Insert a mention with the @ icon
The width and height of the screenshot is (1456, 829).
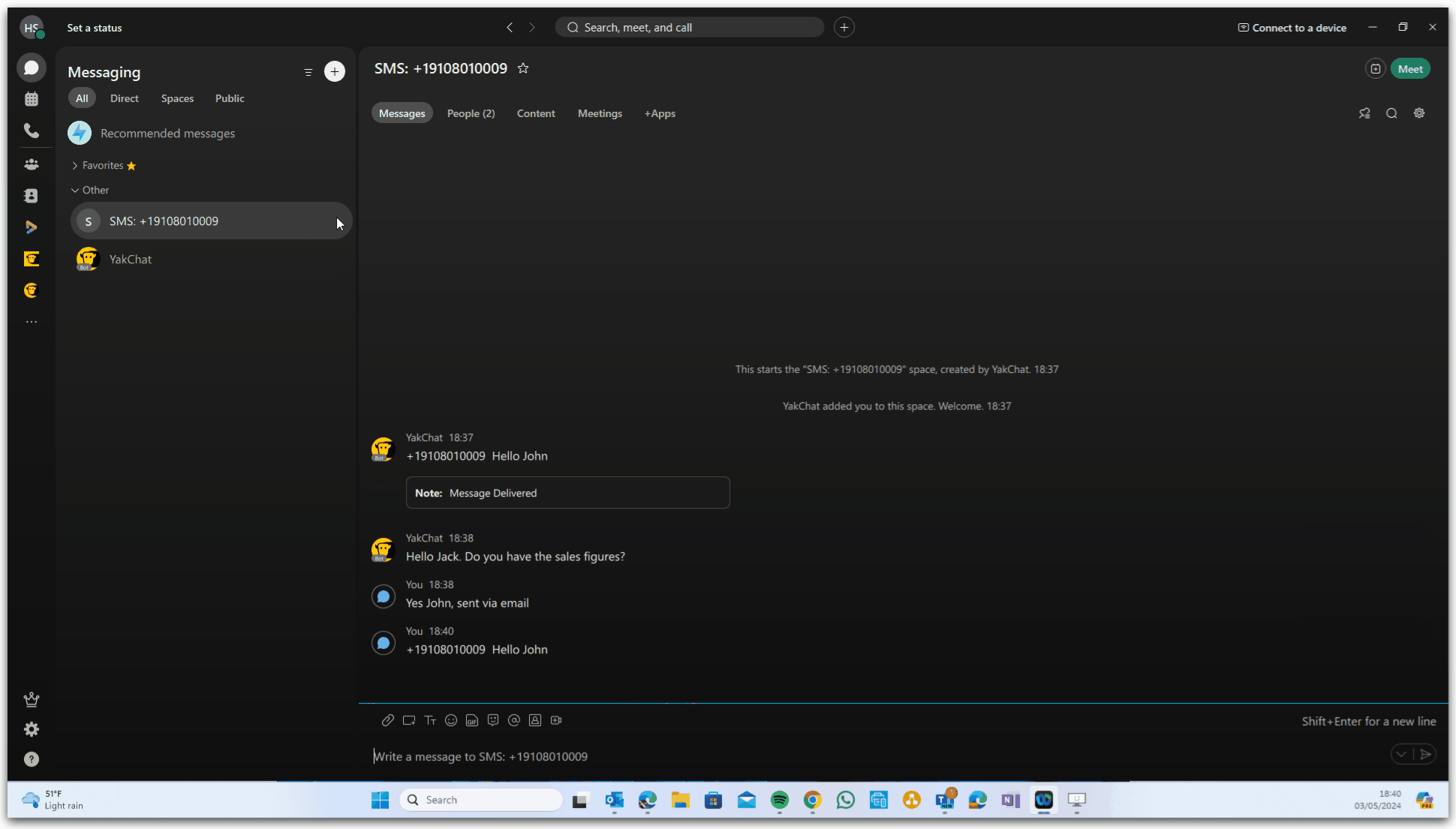[x=514, y=720]
